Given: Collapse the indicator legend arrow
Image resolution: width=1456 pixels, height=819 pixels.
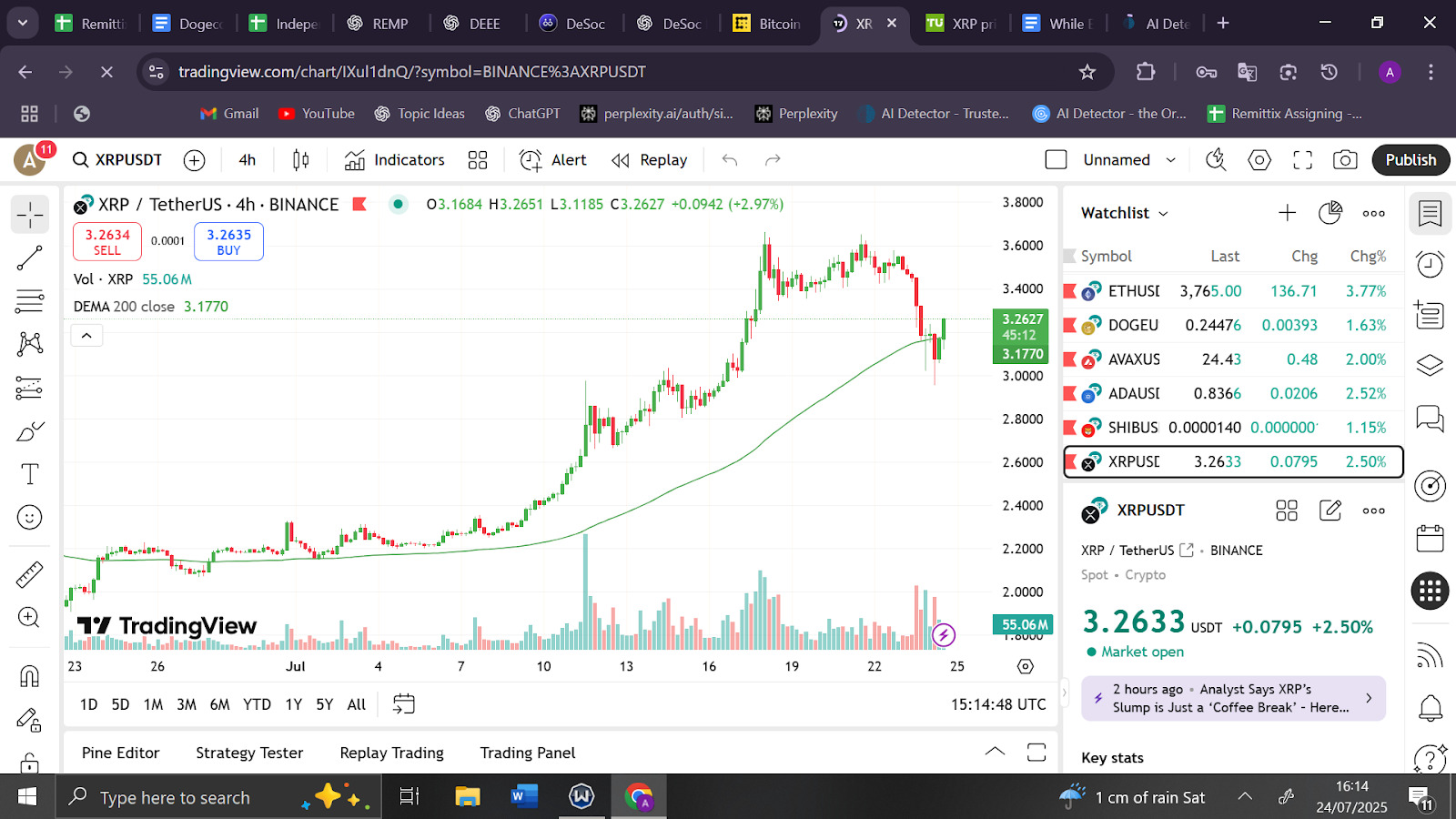Looking at the screenshot, I should (86, 336).
